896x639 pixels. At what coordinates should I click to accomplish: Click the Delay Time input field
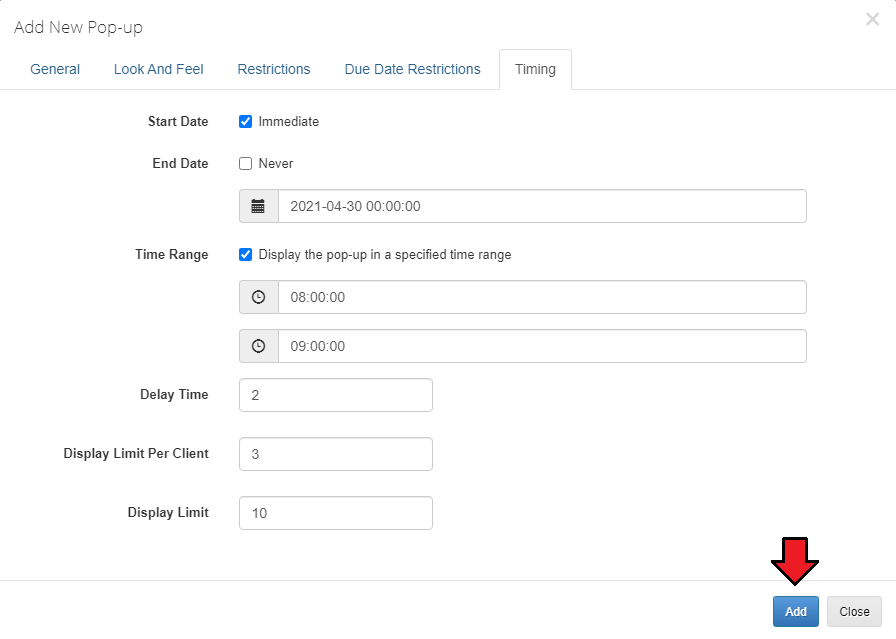[336, 395]
